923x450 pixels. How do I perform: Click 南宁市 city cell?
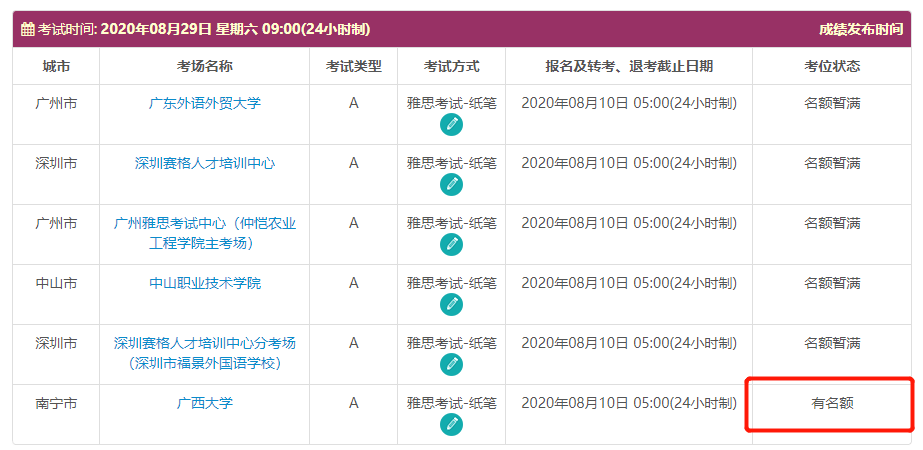(56, 403)
